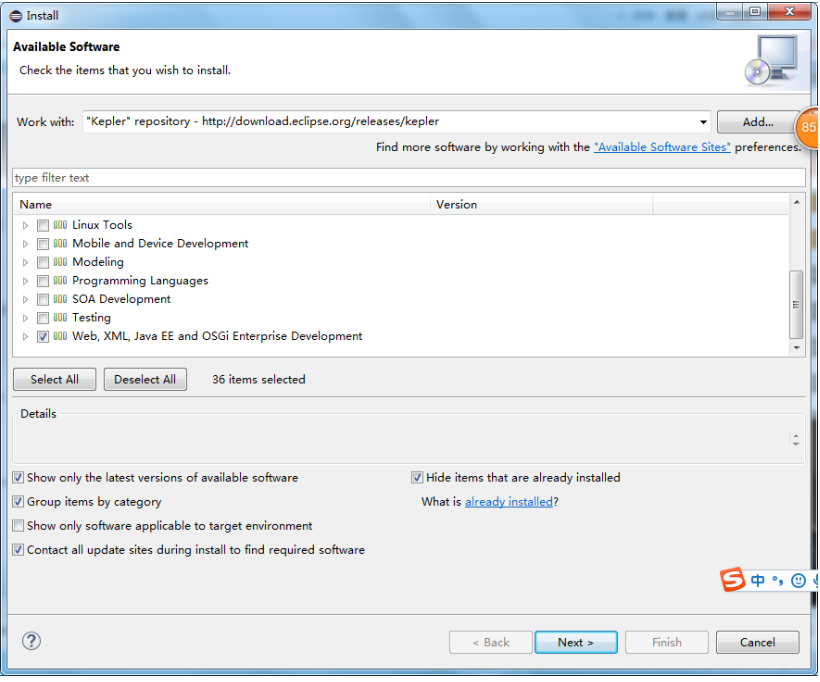The height and width of the screenshot is (682, 820).
Task: Click the 36 items selected text
Action: [259, 380]
